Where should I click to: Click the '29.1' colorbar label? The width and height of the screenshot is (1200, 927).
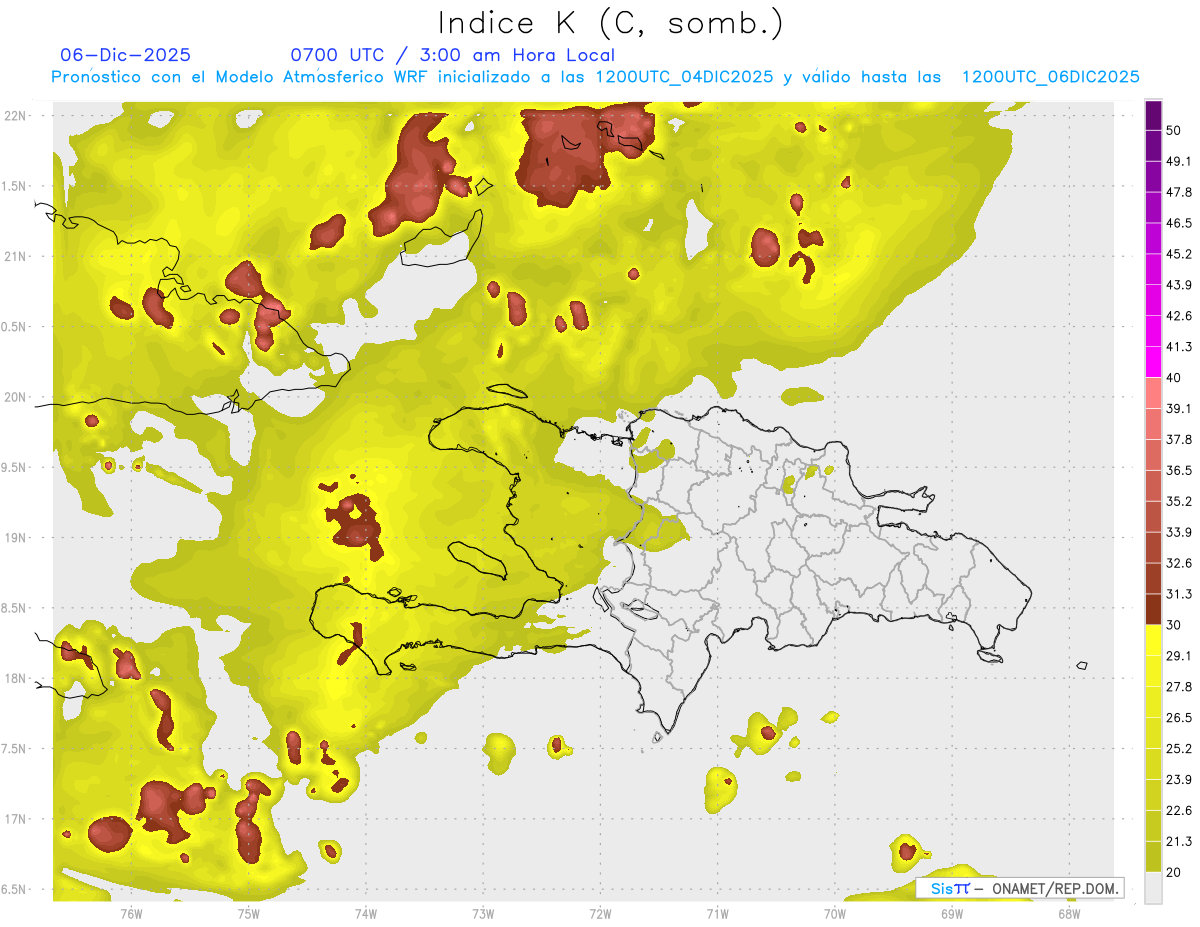[x=1179, y=656]
